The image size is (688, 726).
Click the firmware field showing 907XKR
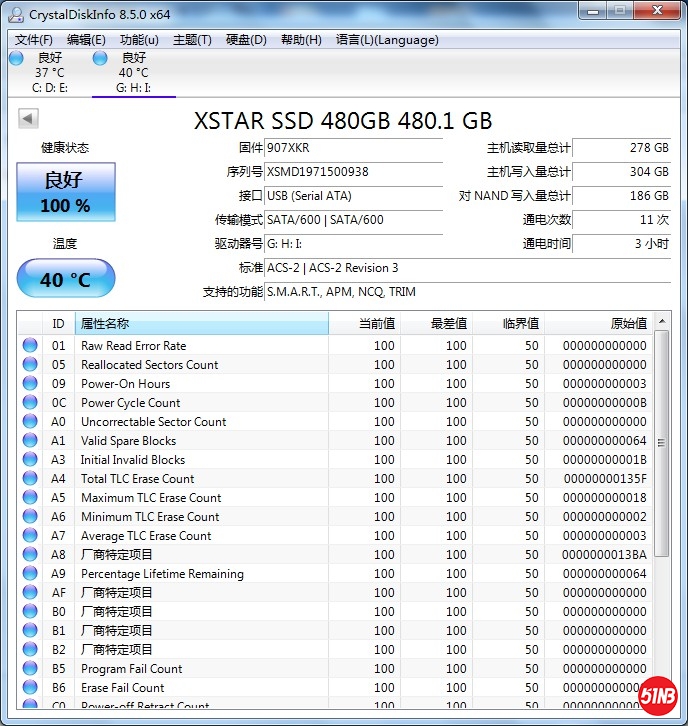tap(353, 148)
